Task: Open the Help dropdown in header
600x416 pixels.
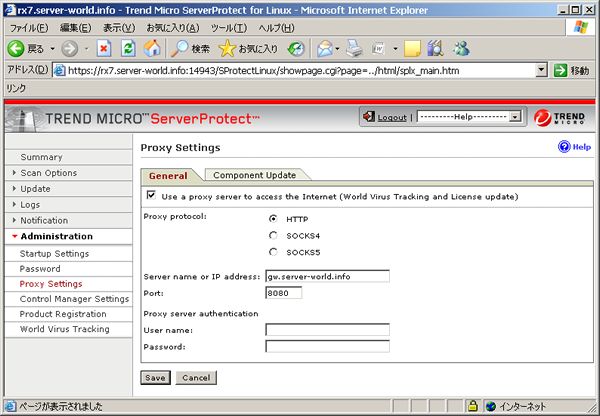Action: click(469, 117)
